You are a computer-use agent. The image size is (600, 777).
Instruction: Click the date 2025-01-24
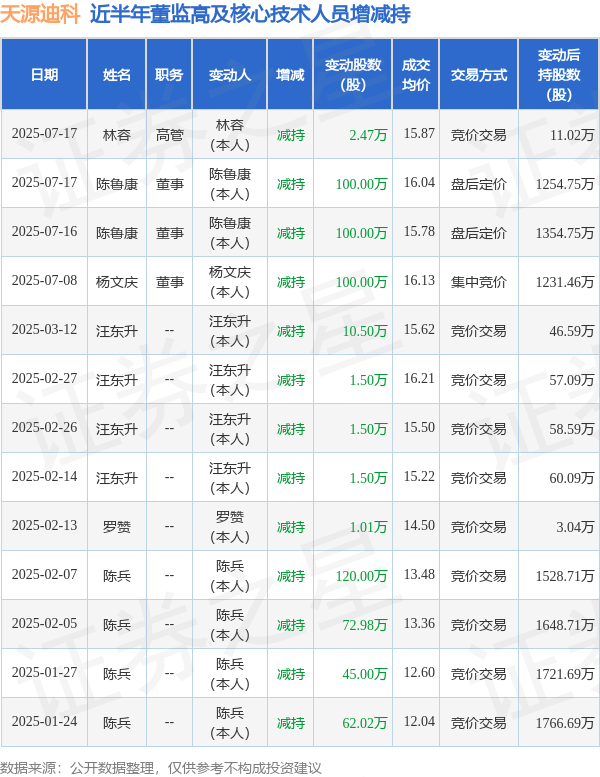tap(45, 722)
